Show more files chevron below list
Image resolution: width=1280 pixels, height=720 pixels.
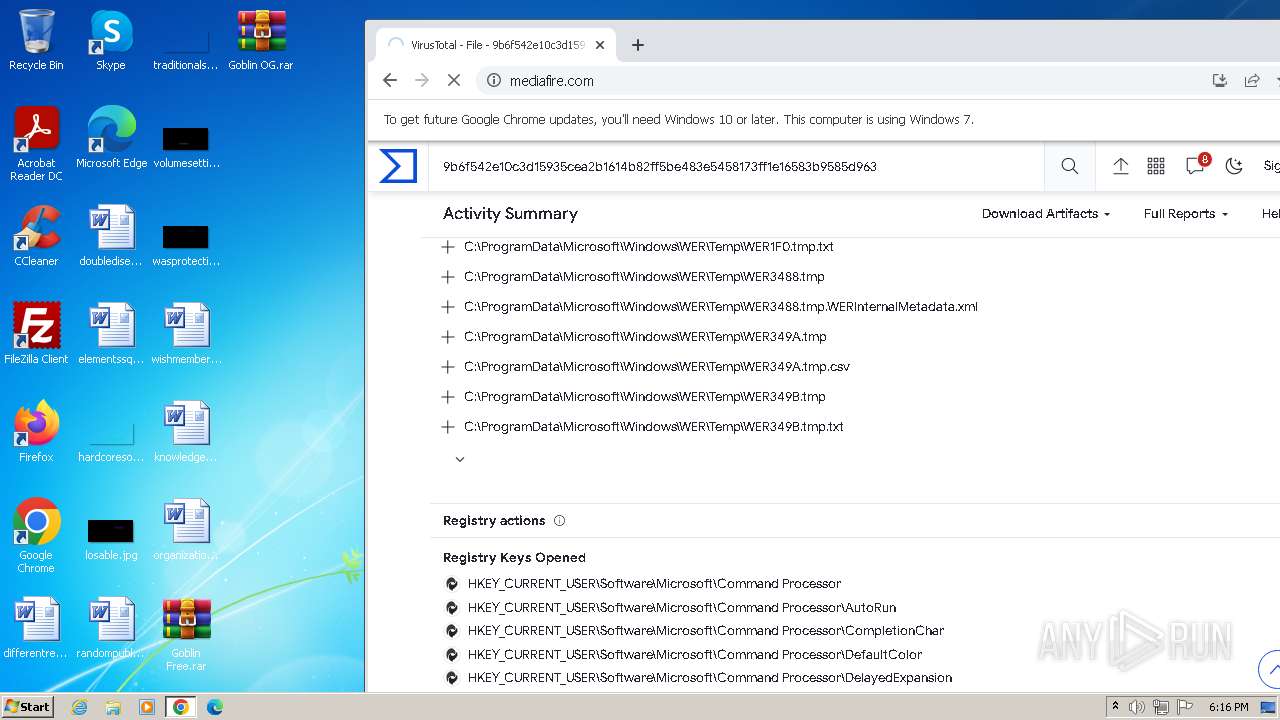point(460,459)
